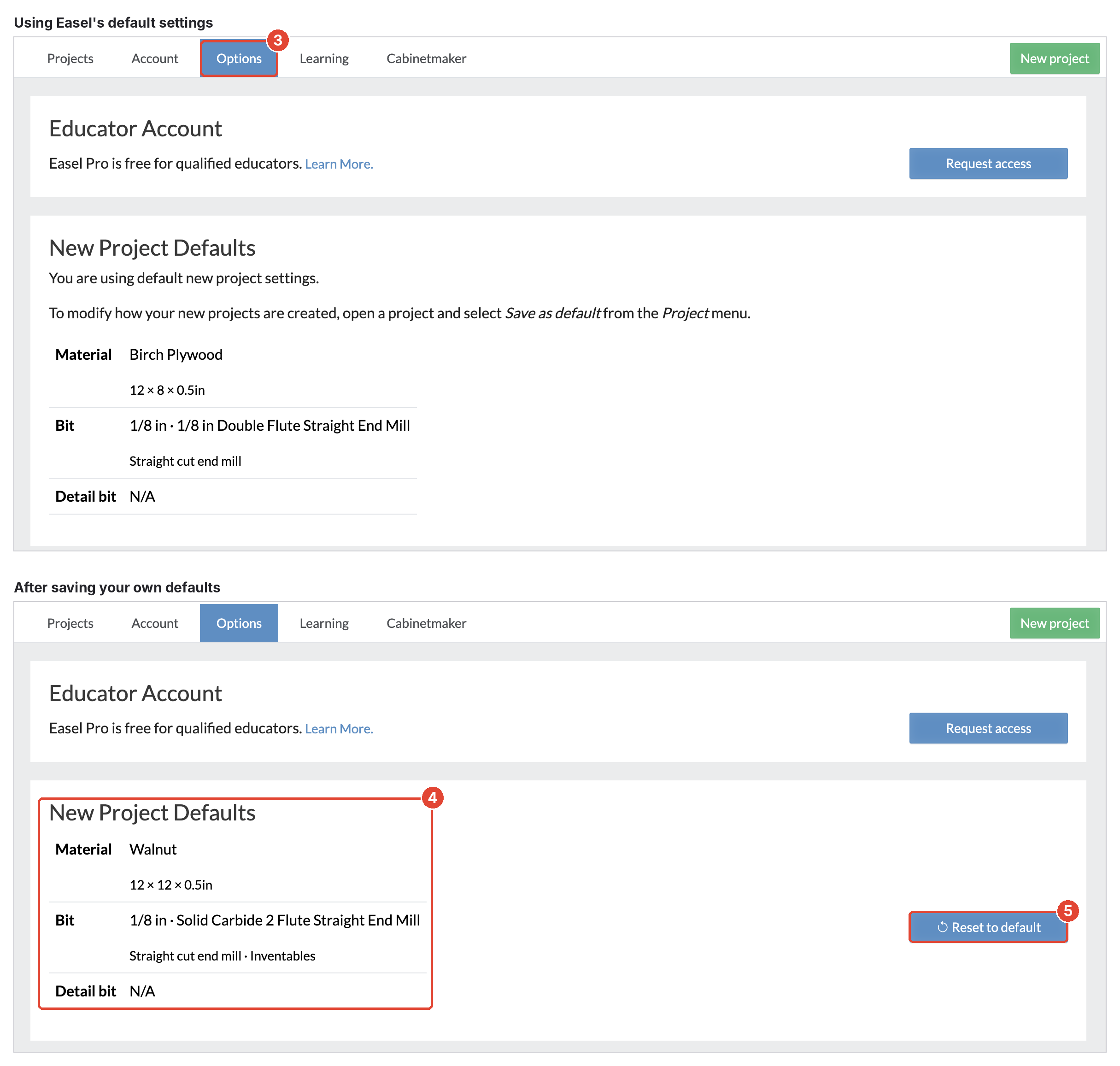The width and height of the screenshot is (1120, 1066).
Task: Open Learning tab in the bottom panel
Action: click(324, 623)
